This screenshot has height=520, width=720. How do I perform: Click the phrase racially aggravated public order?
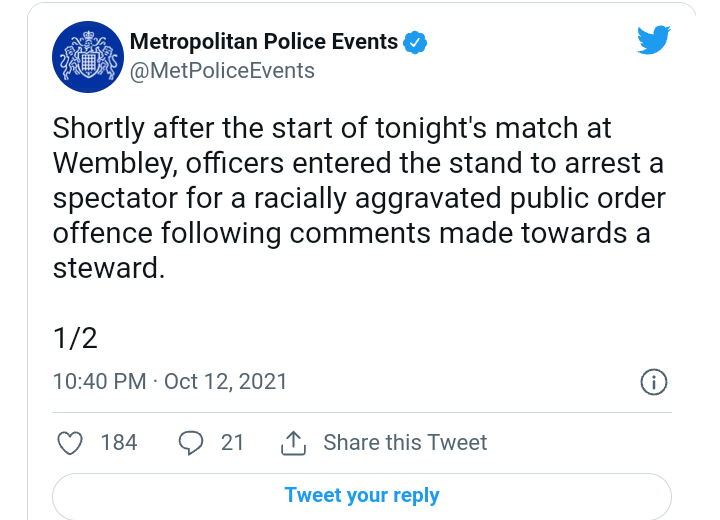coord(460,198)
